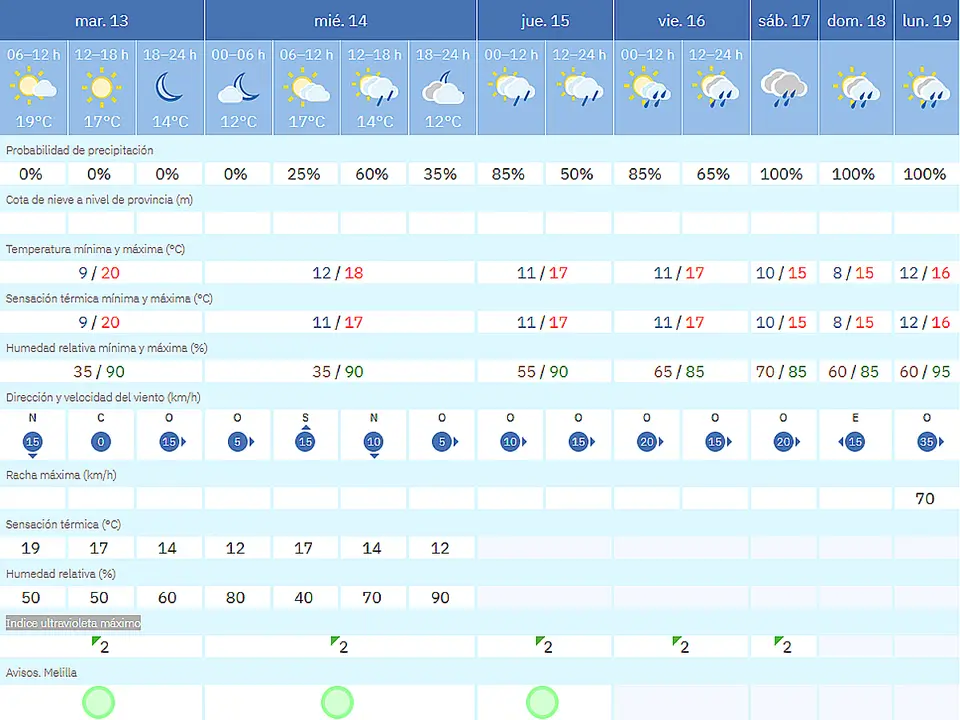Click the relative humidity value 80

tap(236, 598)
